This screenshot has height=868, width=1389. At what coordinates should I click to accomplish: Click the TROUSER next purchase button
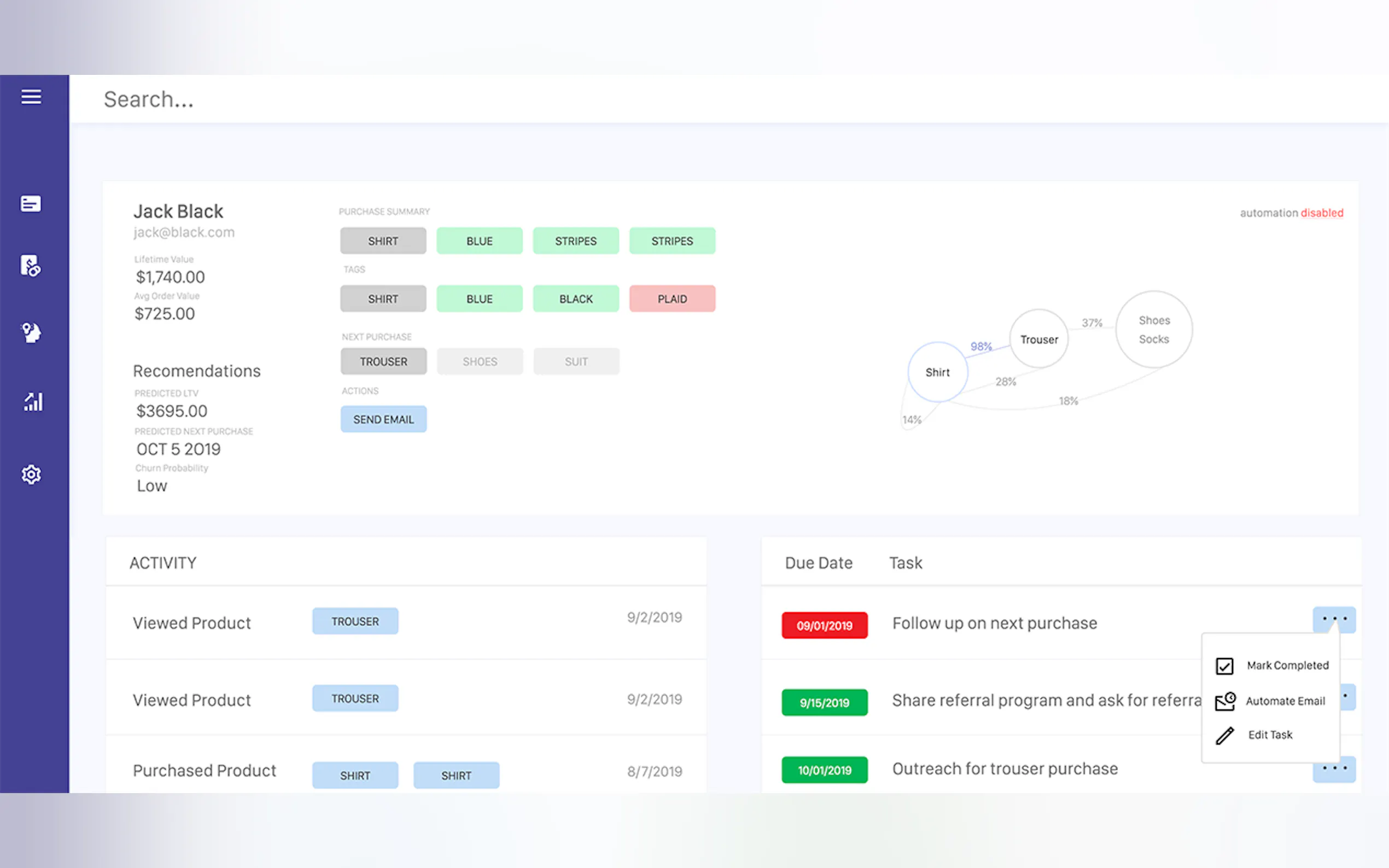click(383, 362)
